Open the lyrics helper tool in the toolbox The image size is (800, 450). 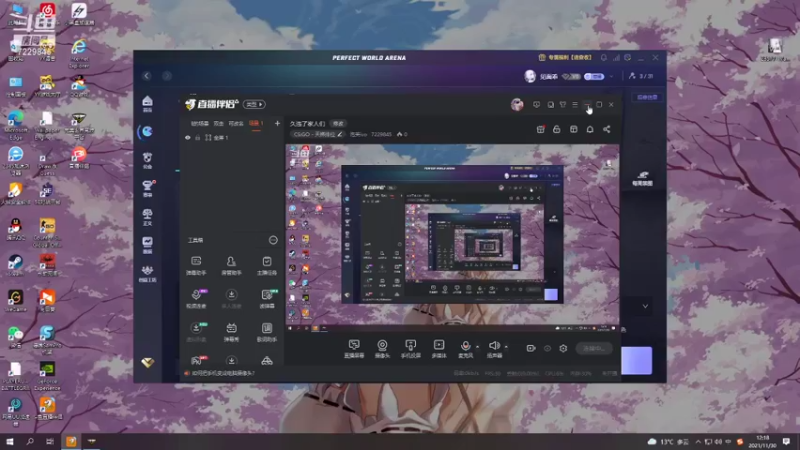coord(266,332)
